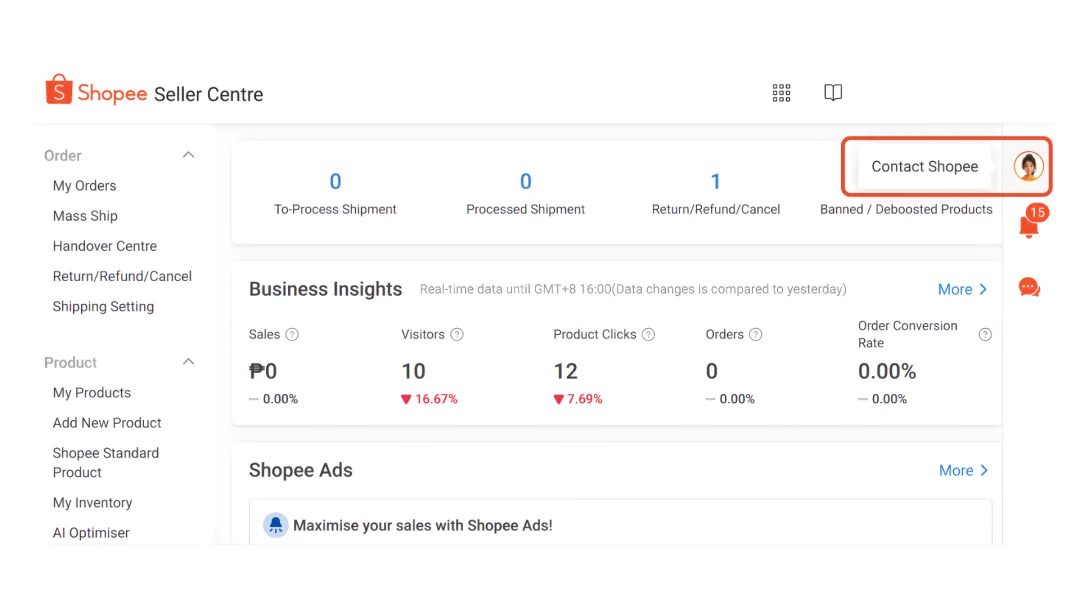View the To-Process Shipment count

(x=335, y=182)
